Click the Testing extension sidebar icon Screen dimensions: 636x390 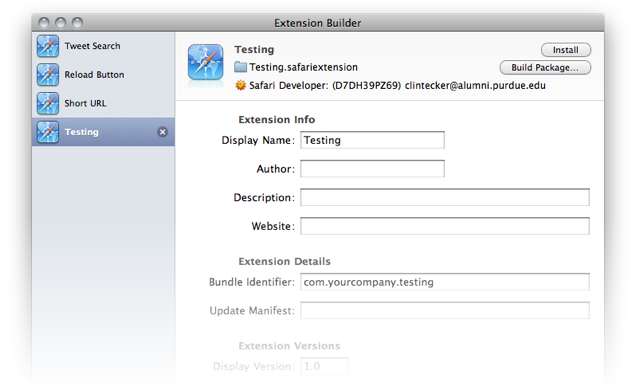click(x=47, y=132)
